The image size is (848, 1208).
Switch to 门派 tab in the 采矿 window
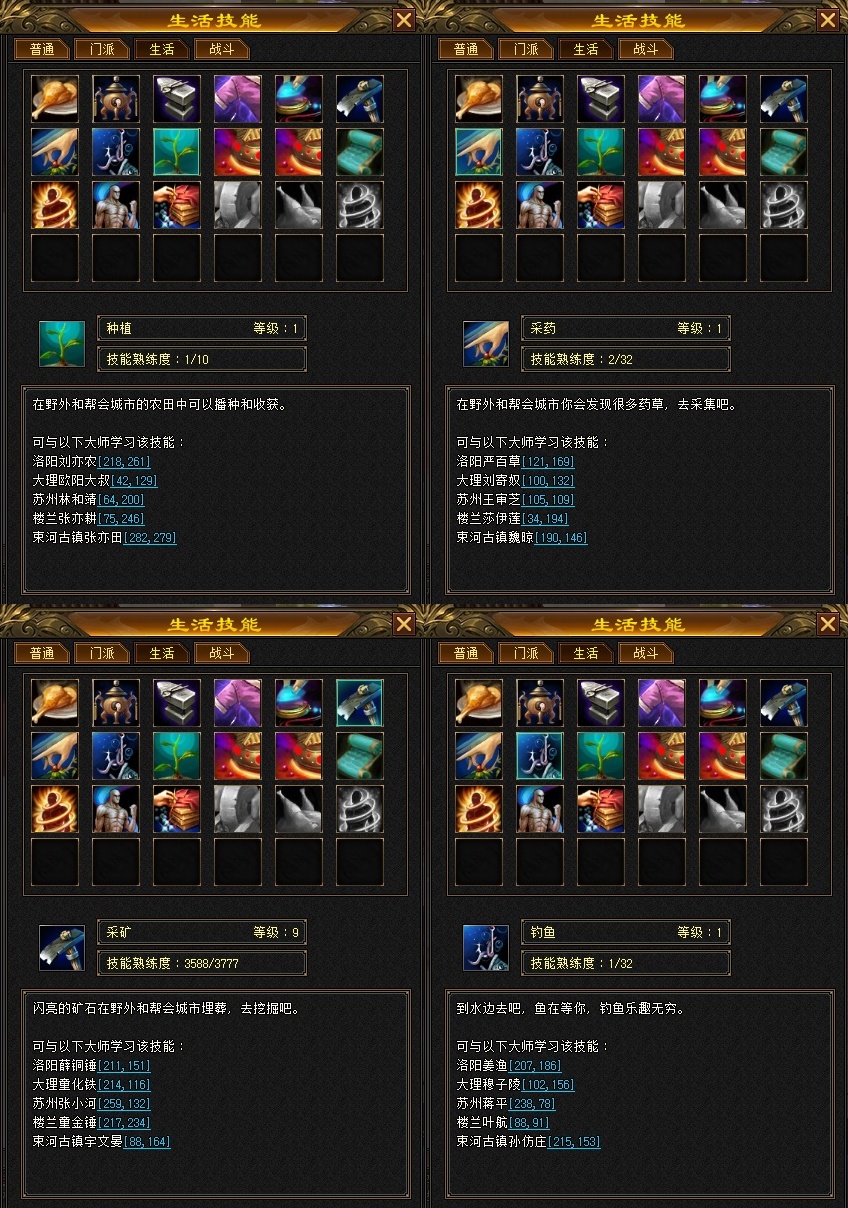(102, 653)
